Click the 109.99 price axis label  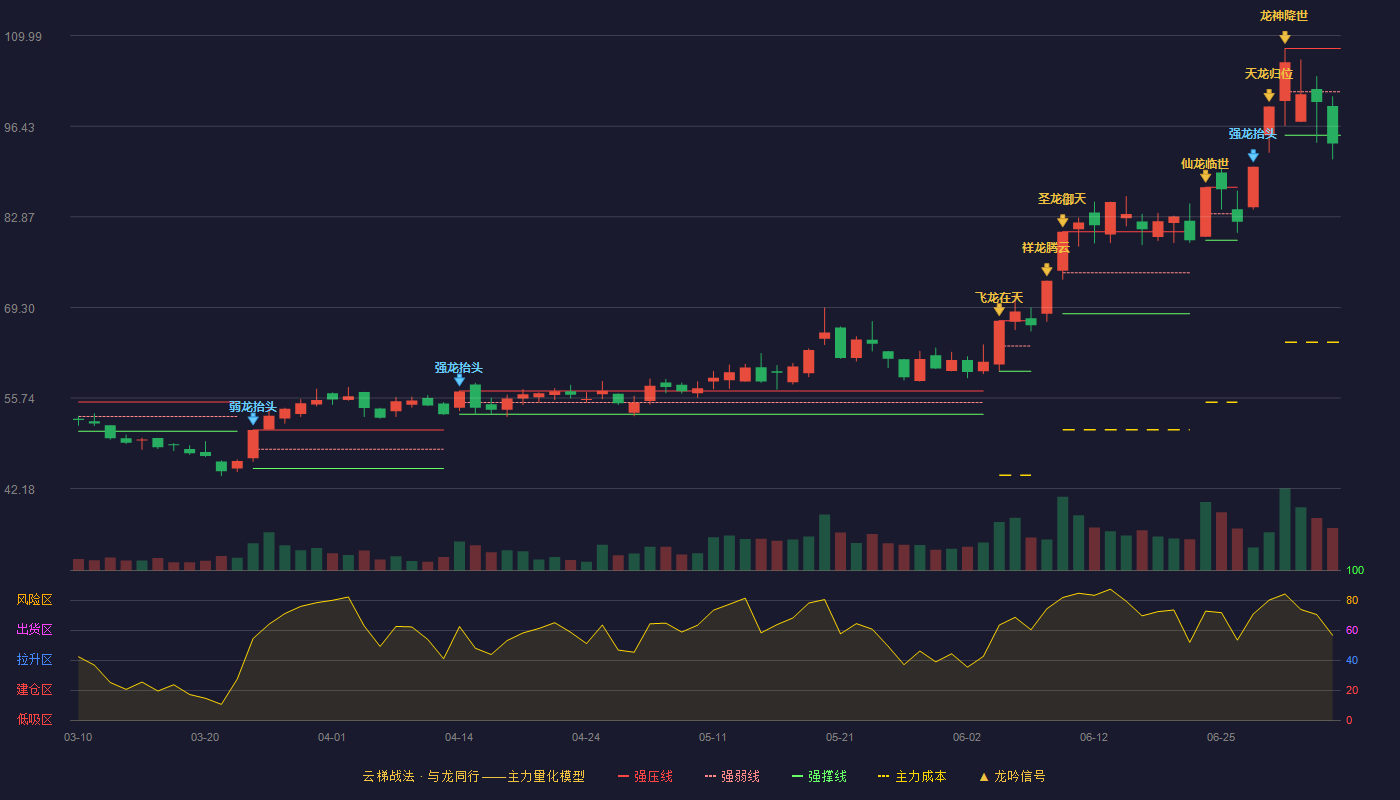click(x=23, y=37)
